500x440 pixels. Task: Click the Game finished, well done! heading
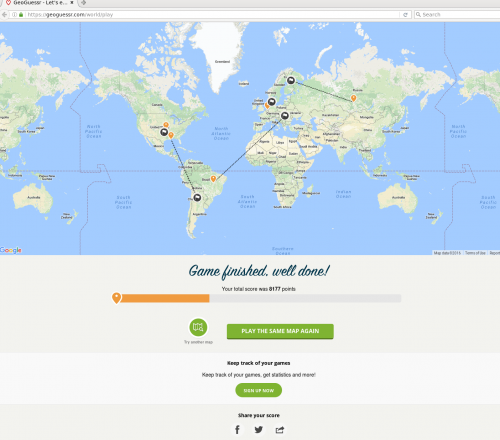(x=259, y=271)
